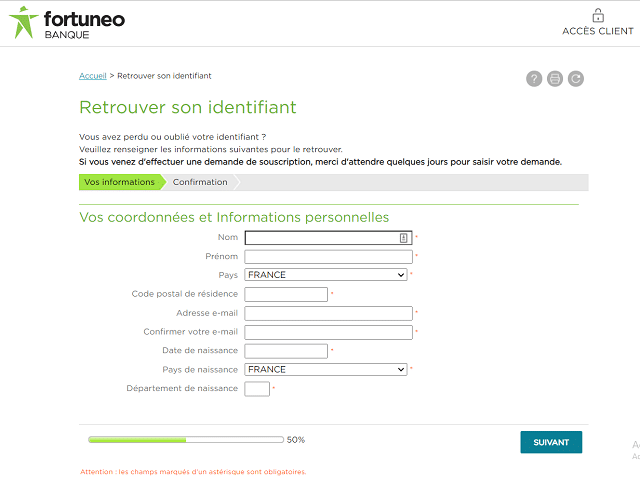The height and width of the screenshot is (483, 640).
Task: Click the refresh circular arrow icon
Action: pos(576,79)
